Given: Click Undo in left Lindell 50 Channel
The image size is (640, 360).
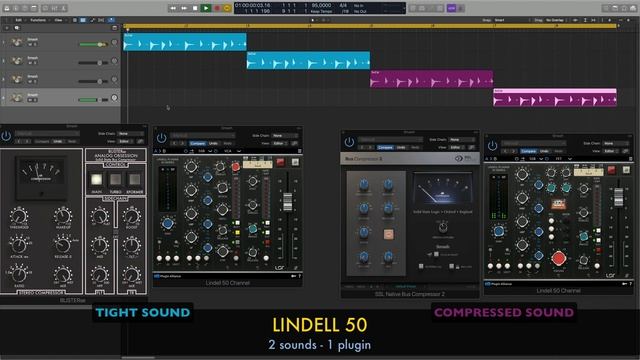Looking at the screenshot, I should pyautogui.click(x=213, y=143).
